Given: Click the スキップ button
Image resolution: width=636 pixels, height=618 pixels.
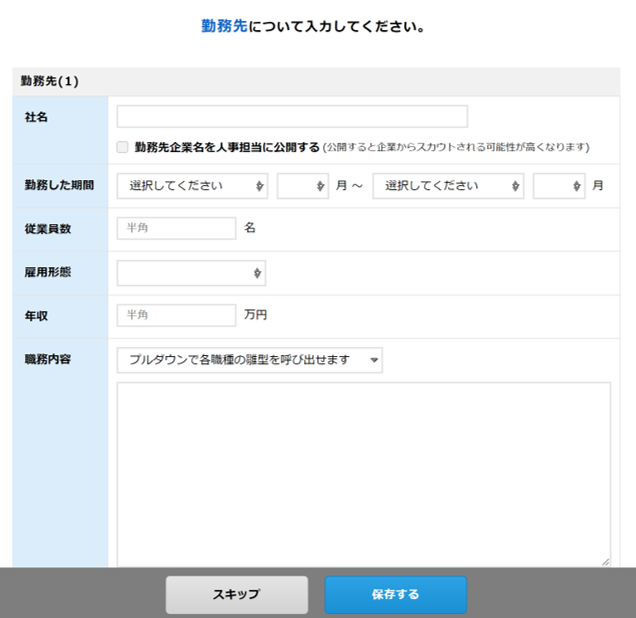Looking at the screenshot, I should 237,594.
